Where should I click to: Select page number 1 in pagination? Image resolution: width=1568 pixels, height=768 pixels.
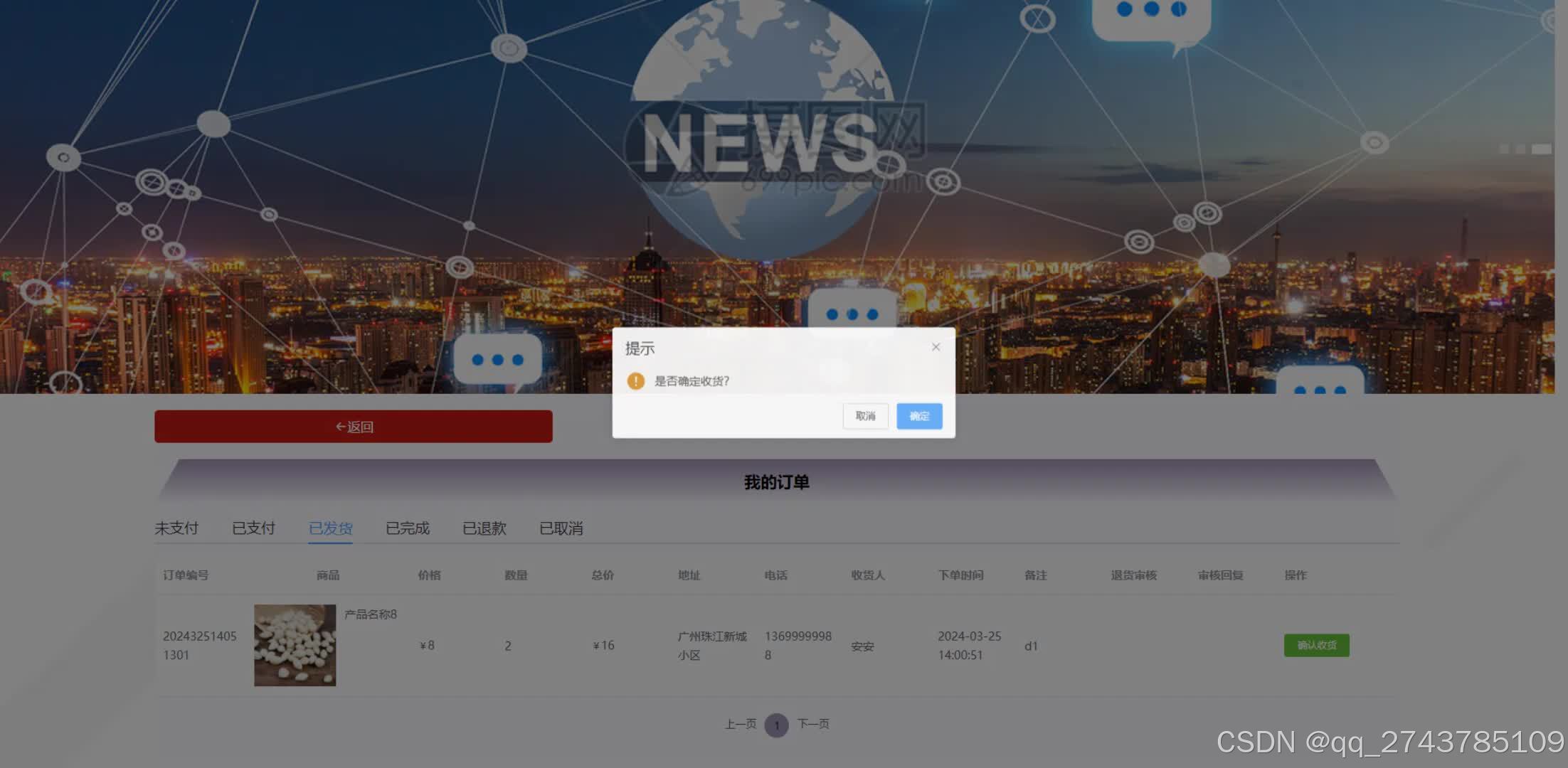776,725
